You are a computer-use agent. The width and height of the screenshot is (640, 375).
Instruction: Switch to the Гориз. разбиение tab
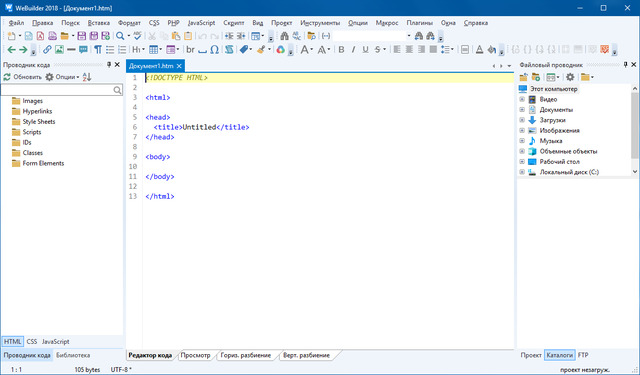(246, 355)
